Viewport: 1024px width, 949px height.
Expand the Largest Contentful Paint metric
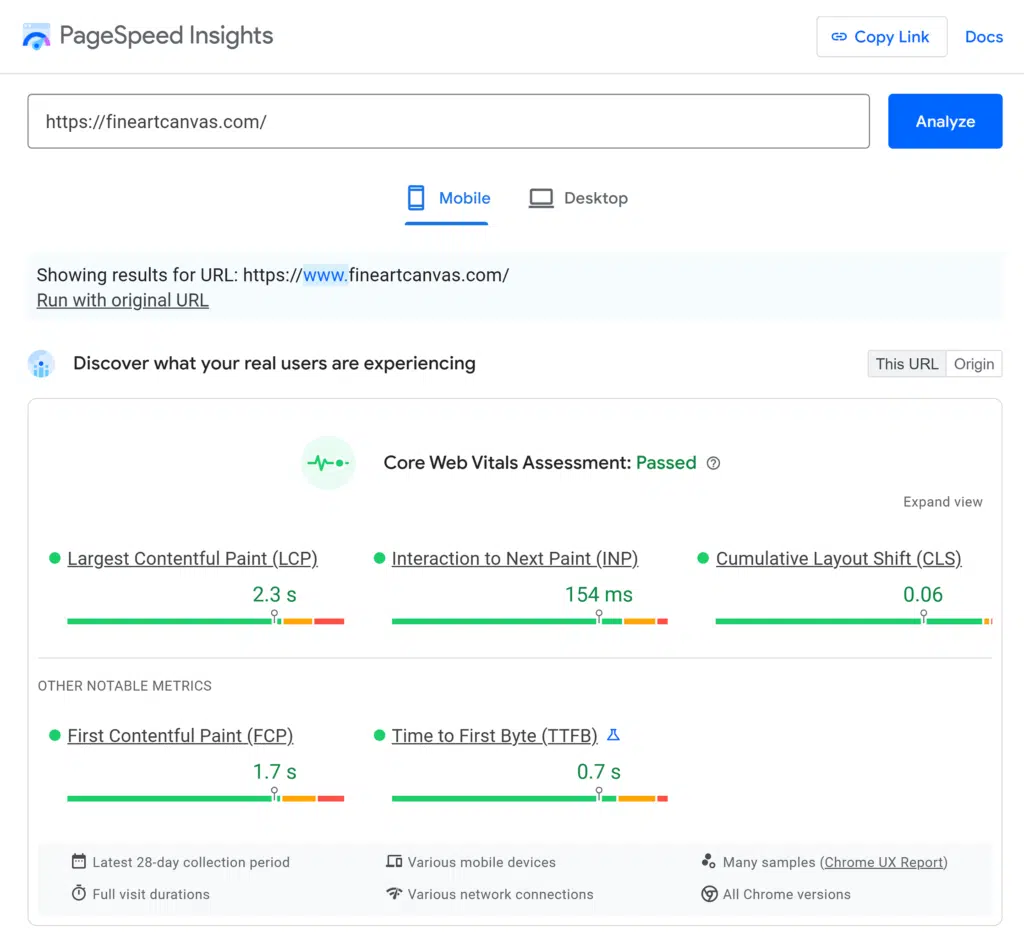(192, 558)
